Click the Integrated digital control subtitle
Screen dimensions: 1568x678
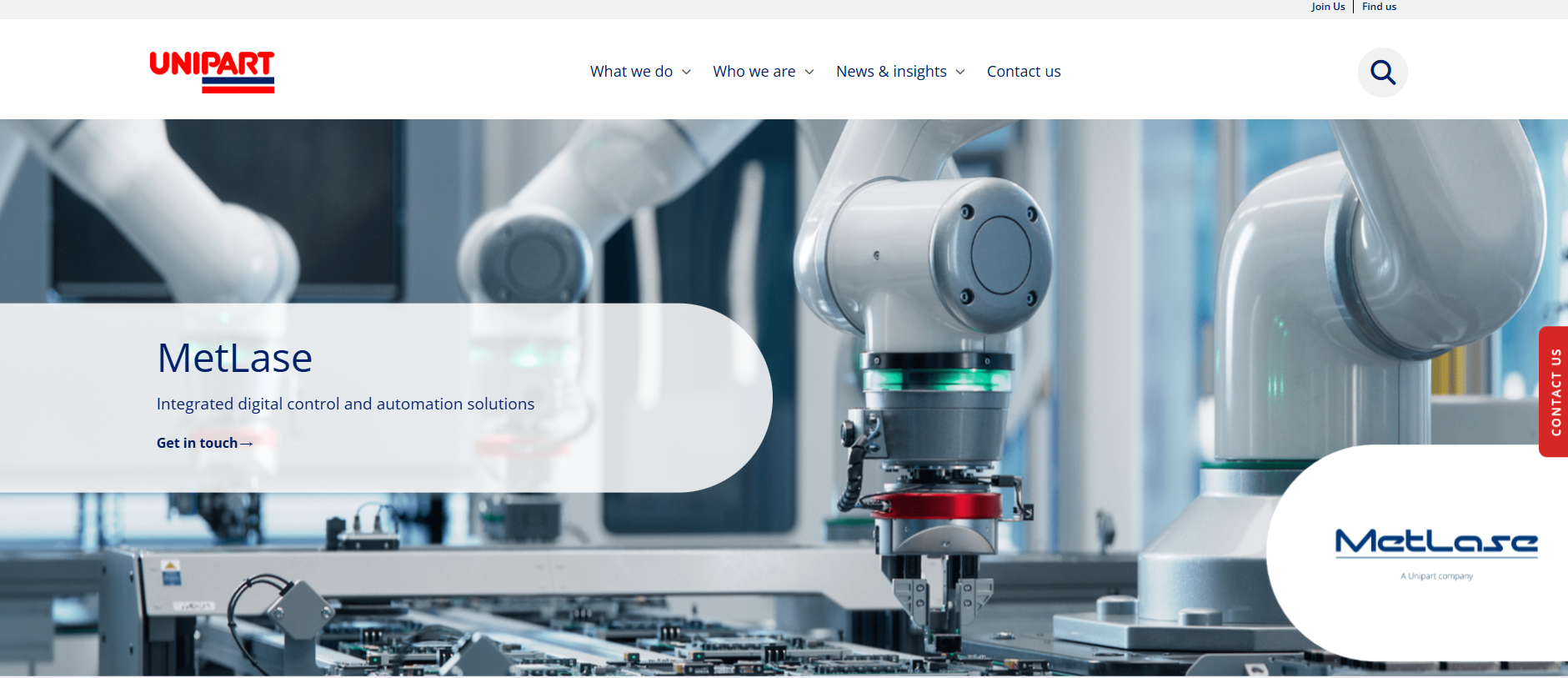[345, 404]
